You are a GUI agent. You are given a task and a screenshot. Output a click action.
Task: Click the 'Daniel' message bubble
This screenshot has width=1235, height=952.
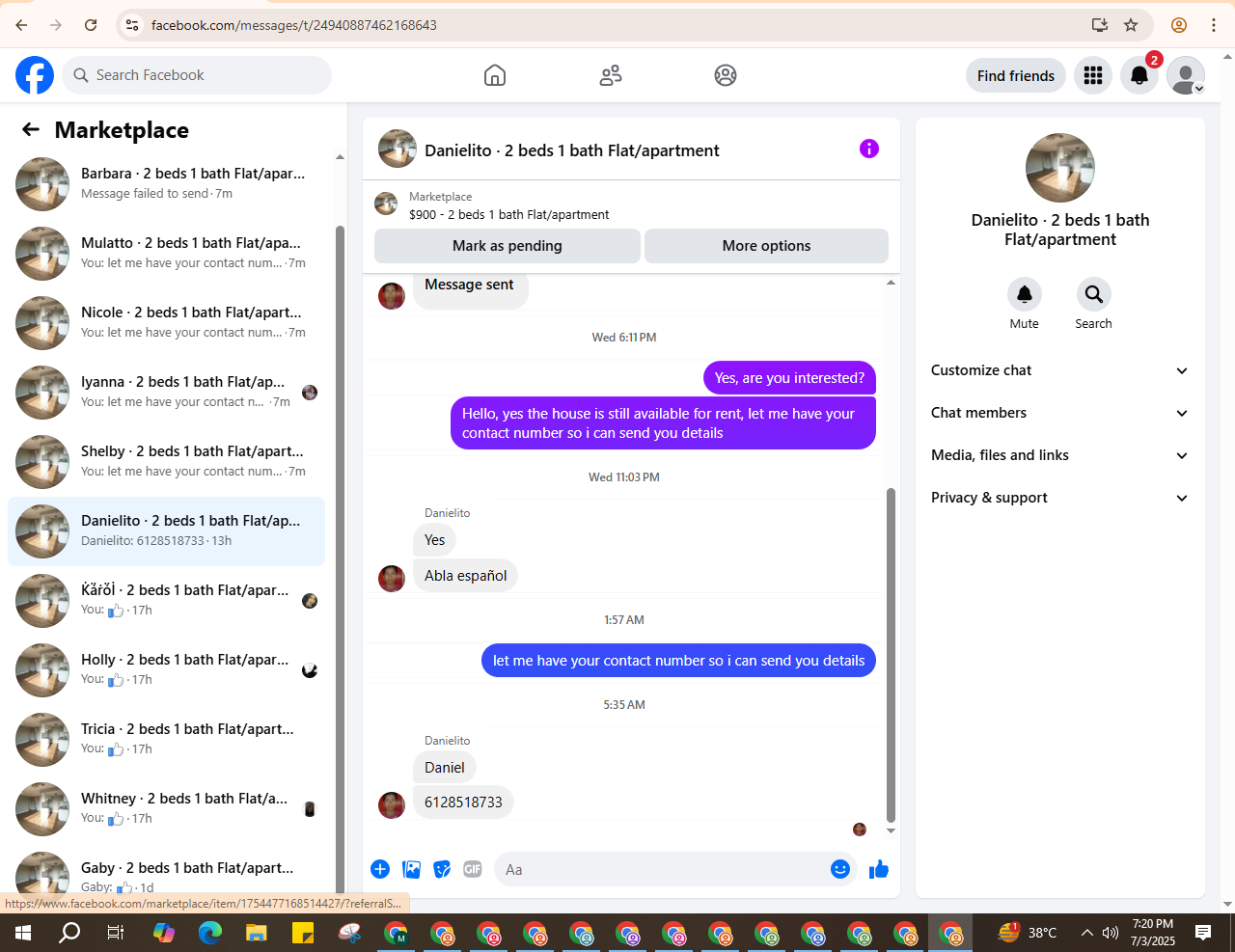[x=445, y=767]
